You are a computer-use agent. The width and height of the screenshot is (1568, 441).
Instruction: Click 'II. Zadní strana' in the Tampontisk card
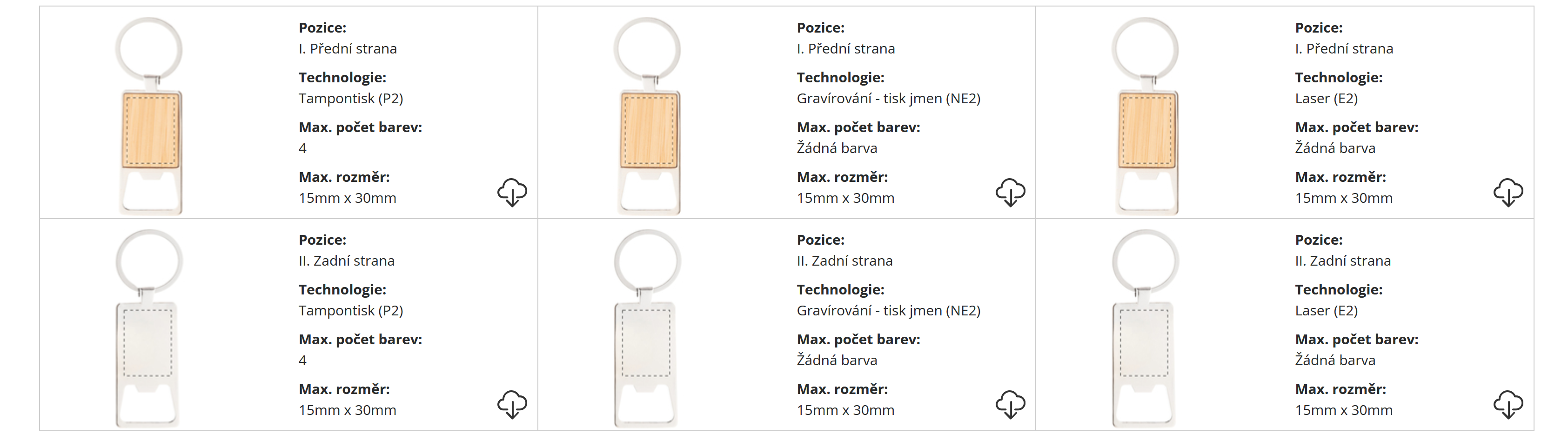346,261
